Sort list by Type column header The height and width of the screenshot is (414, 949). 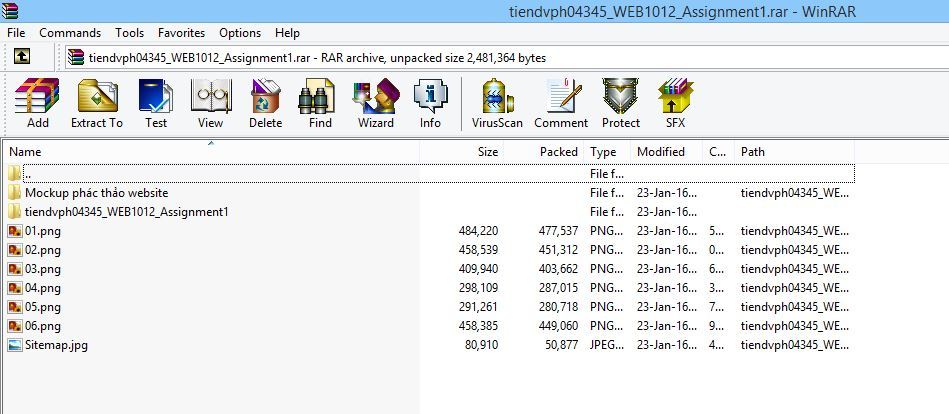607,151
